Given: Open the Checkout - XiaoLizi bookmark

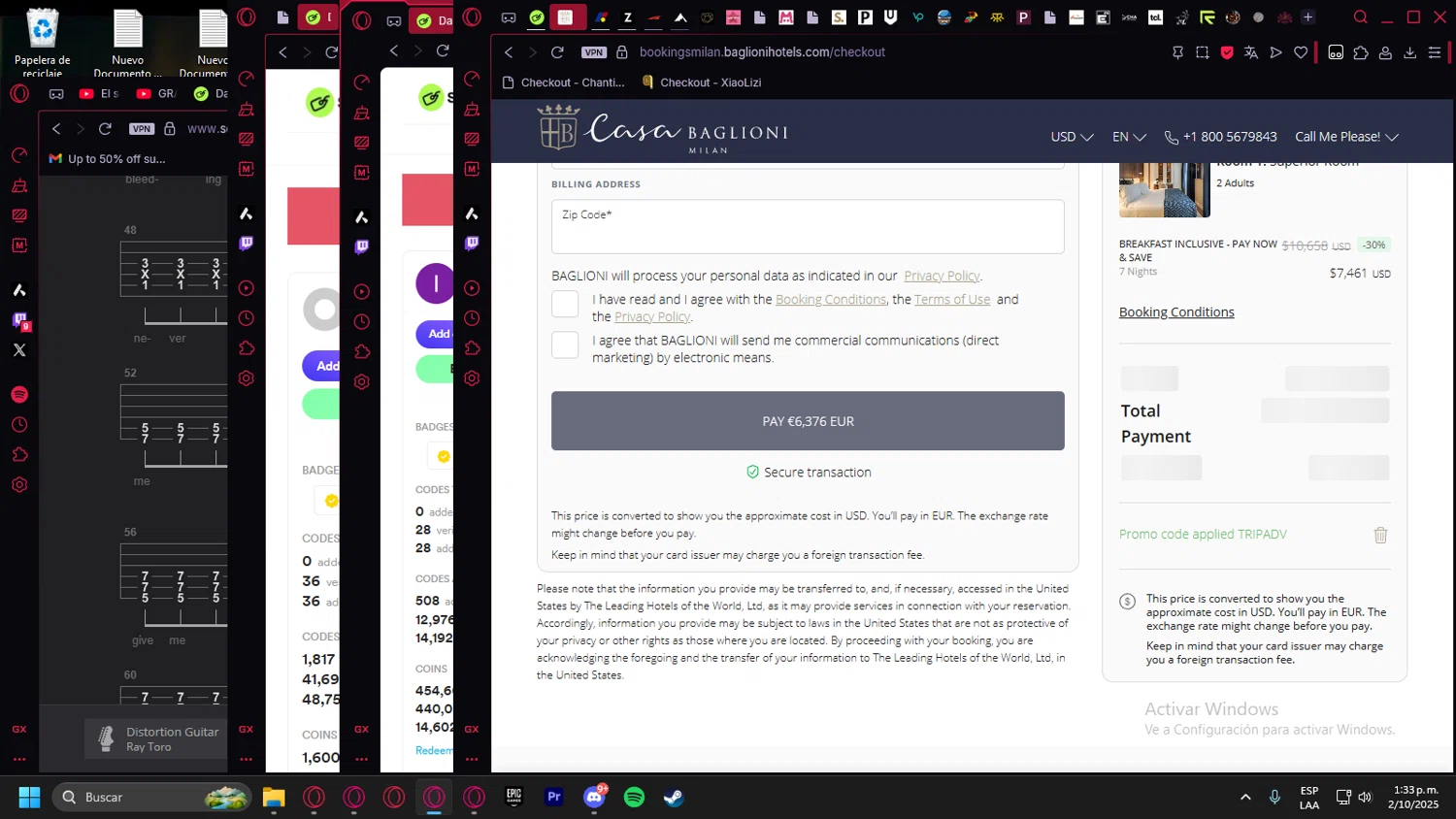Looking at the screenshot, I should click(x=702, y=82).
